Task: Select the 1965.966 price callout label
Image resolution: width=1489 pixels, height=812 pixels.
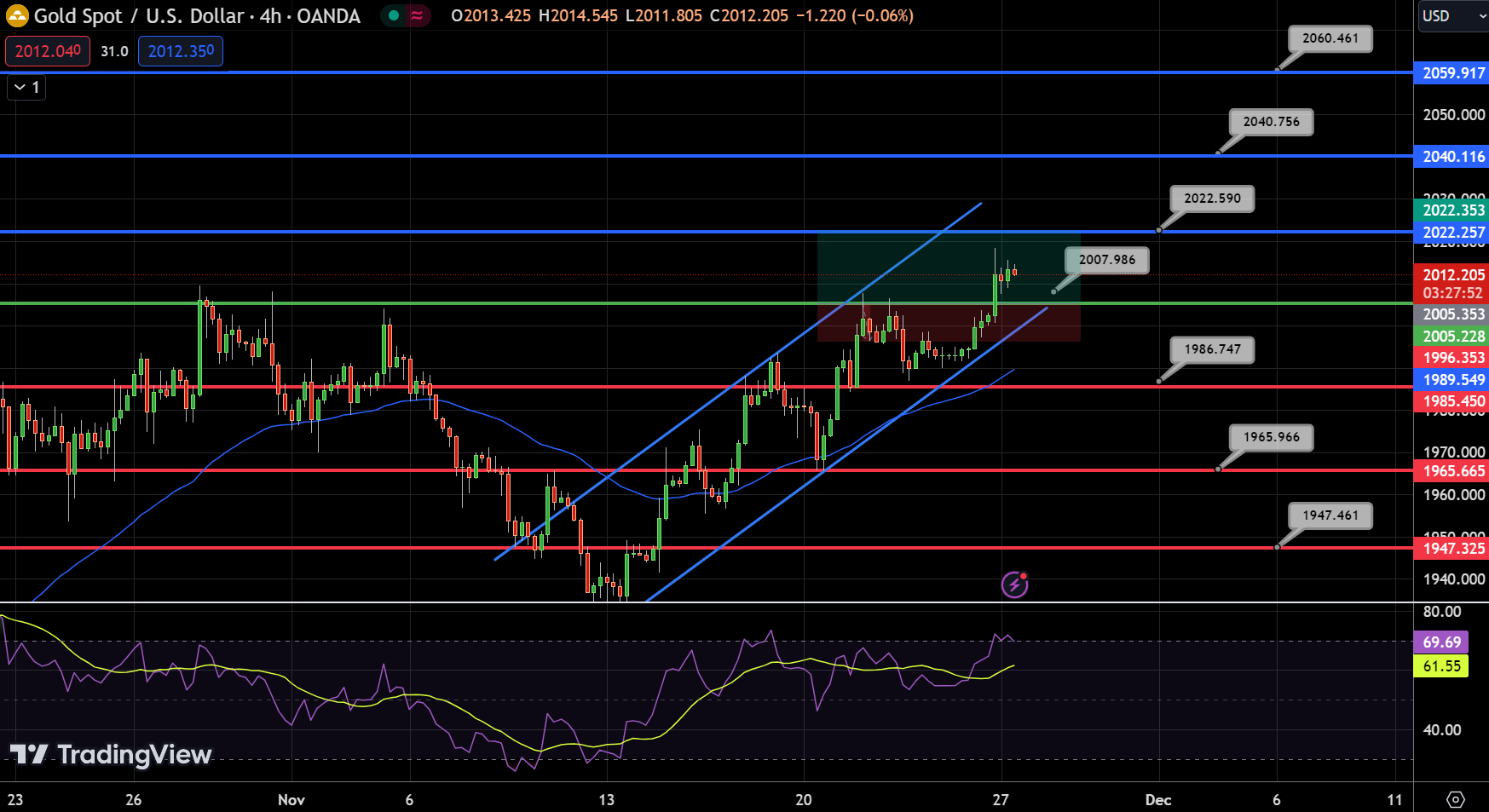Action: coord(1271,437)
